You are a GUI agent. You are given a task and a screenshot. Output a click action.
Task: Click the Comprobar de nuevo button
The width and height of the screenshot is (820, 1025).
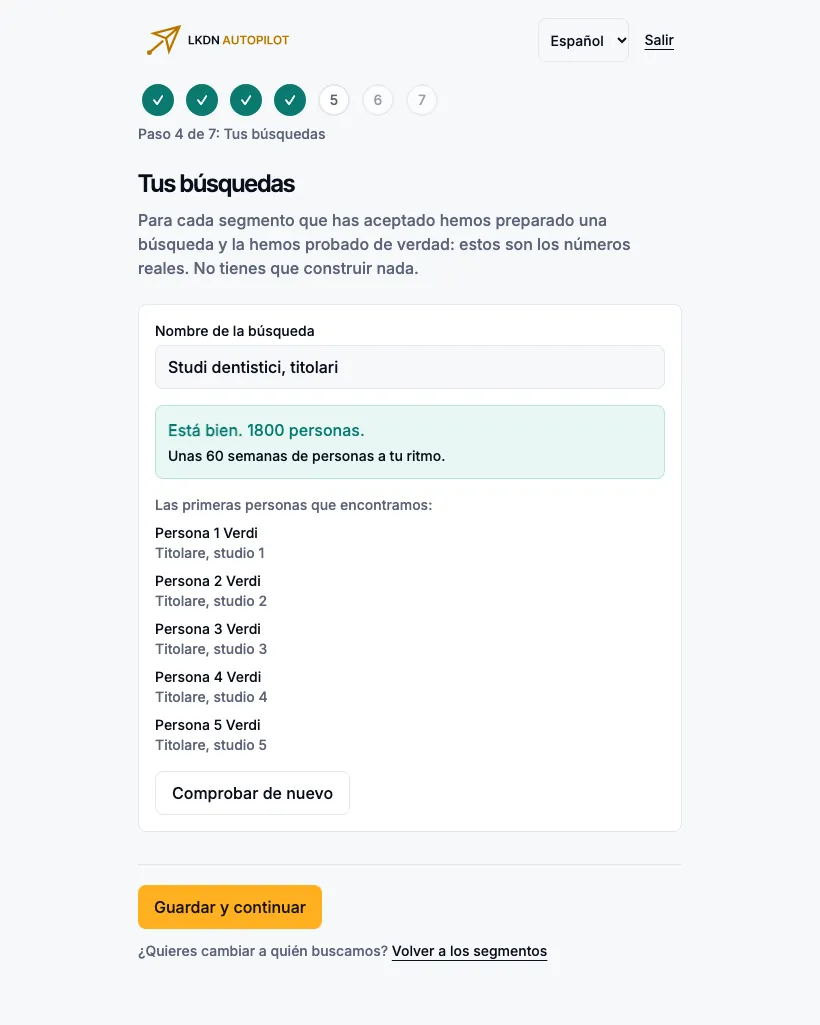(x=252, y=793)
